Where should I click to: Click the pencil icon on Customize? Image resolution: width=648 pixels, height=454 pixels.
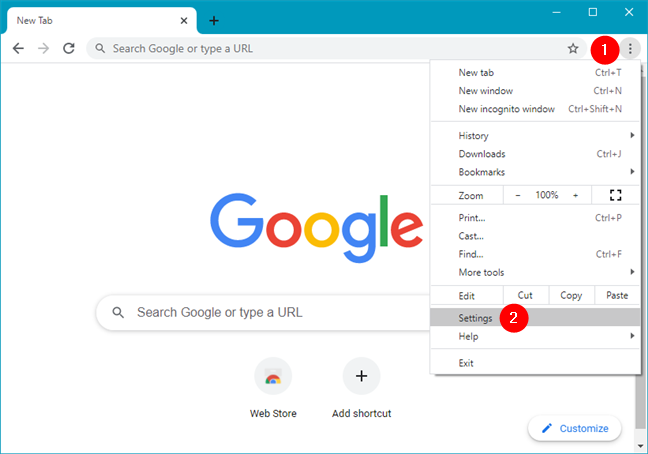point(547,428)
